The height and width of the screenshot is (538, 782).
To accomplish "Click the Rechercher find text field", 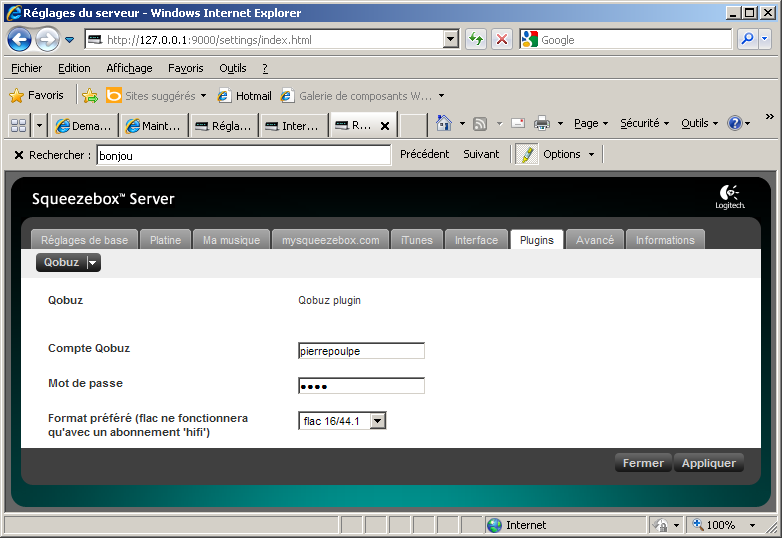I will [x=243, y=155].
